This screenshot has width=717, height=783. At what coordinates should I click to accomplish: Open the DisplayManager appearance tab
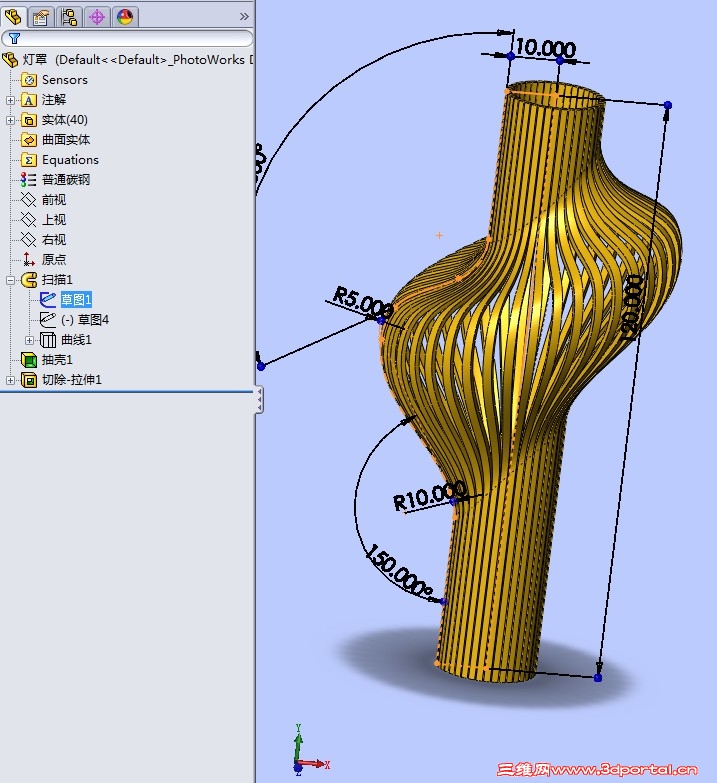(125, 17)
